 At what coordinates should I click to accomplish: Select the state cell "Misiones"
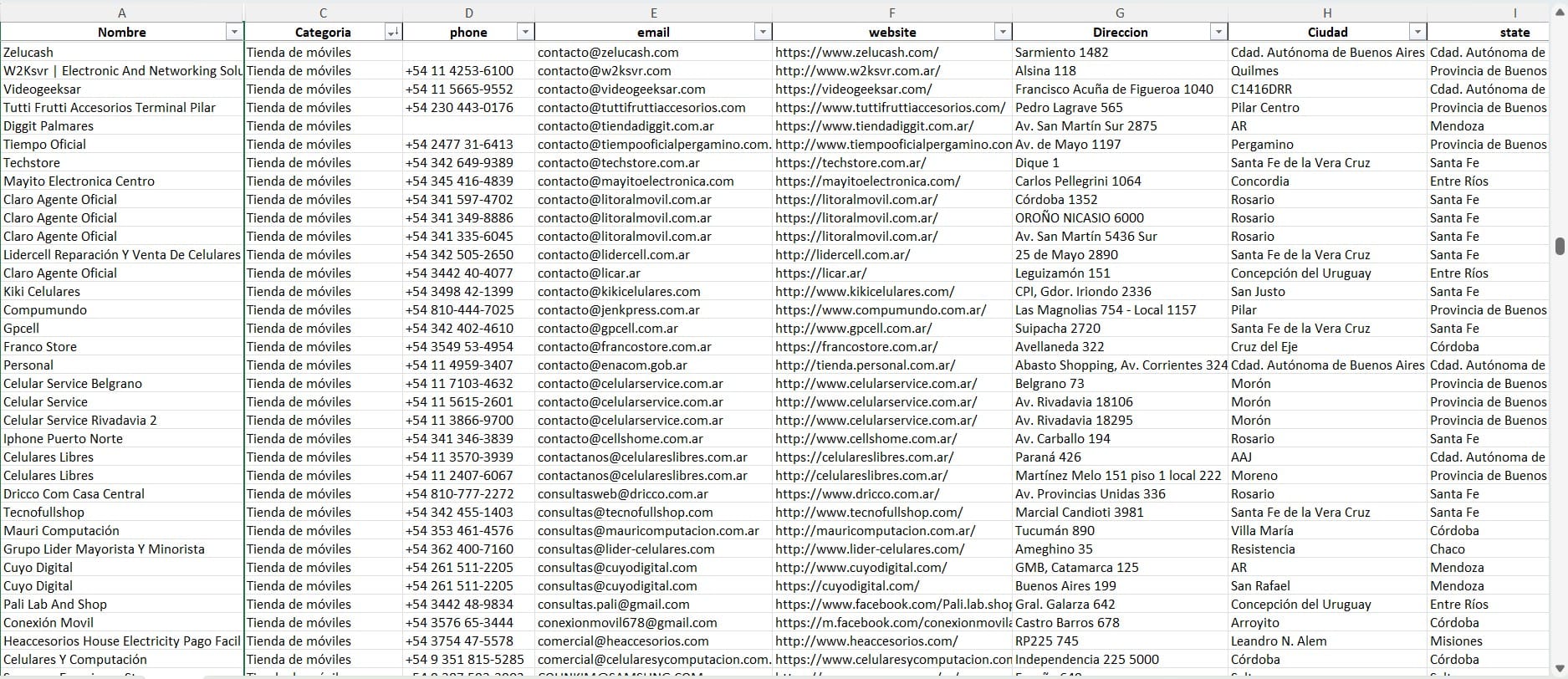(1489, 641)
